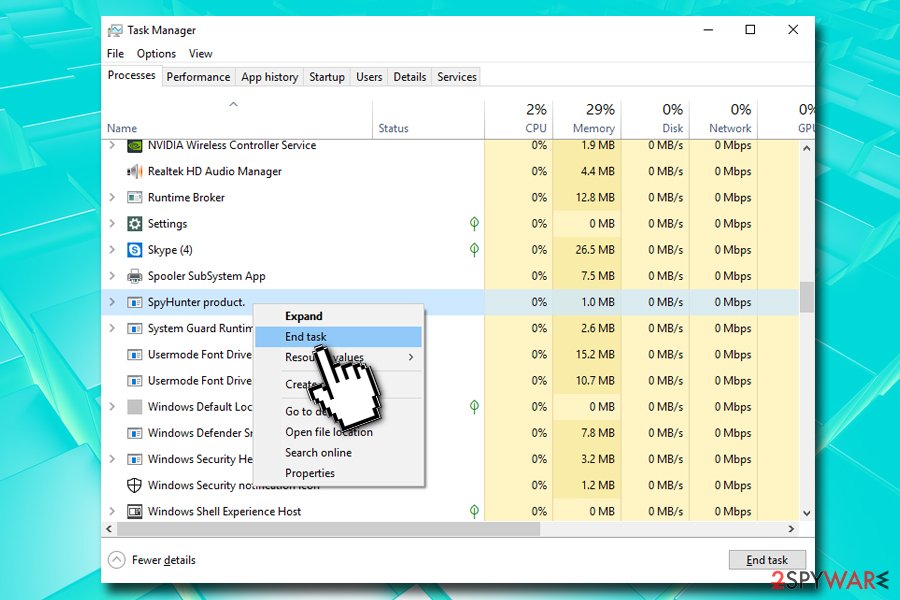Expand the System Guard Runtime group
Screen dimensions: 900x600
112,328
